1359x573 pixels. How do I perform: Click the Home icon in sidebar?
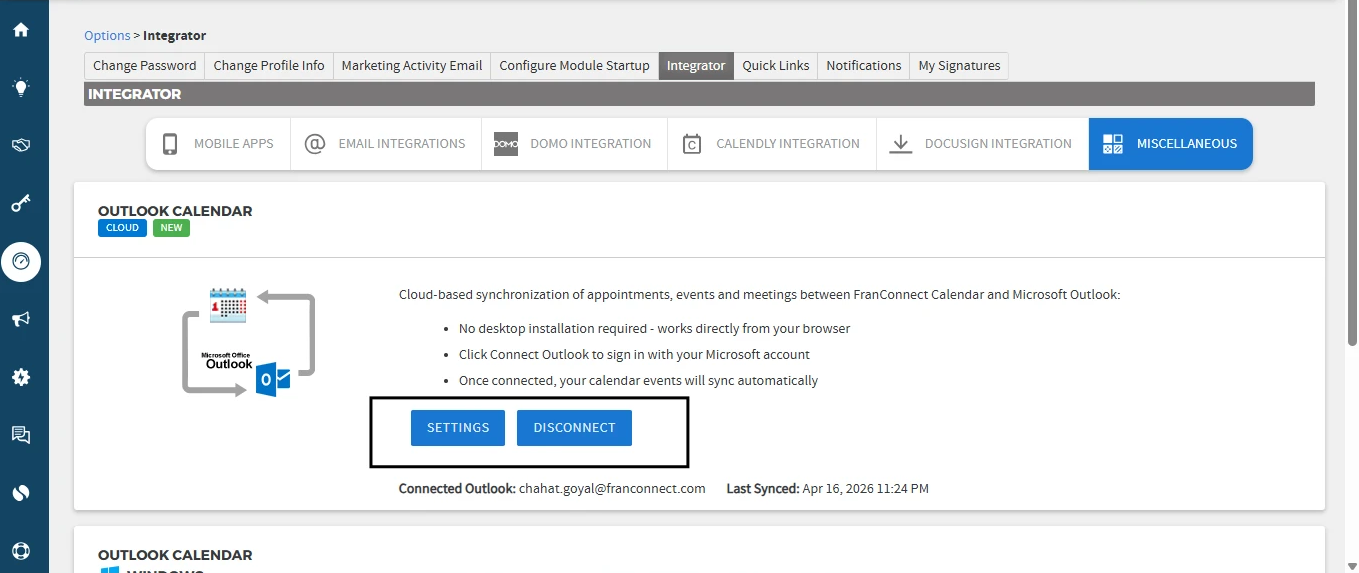[x=21, y=30]
